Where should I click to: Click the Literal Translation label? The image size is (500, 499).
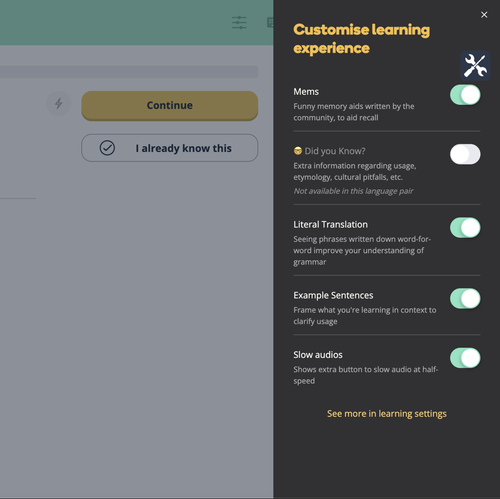[x=330, y=224]
